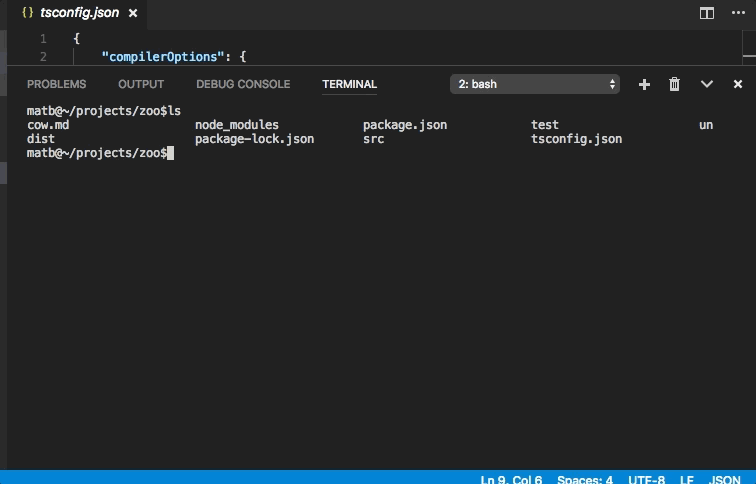Click 'tsconfig.json' in terminal listing
The width and height of the screenshot is (756, 484).
coord(577,139)
